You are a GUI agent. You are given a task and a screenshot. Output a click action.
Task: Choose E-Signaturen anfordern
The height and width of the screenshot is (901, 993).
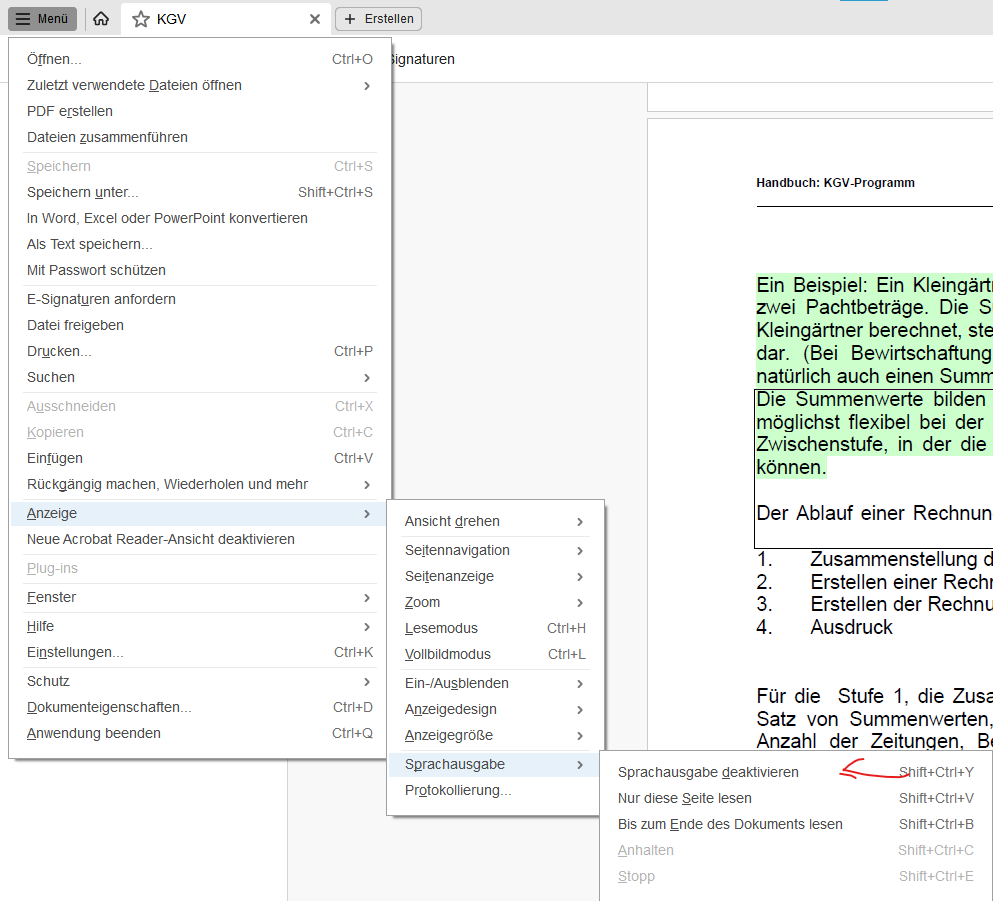pos(199,299)
